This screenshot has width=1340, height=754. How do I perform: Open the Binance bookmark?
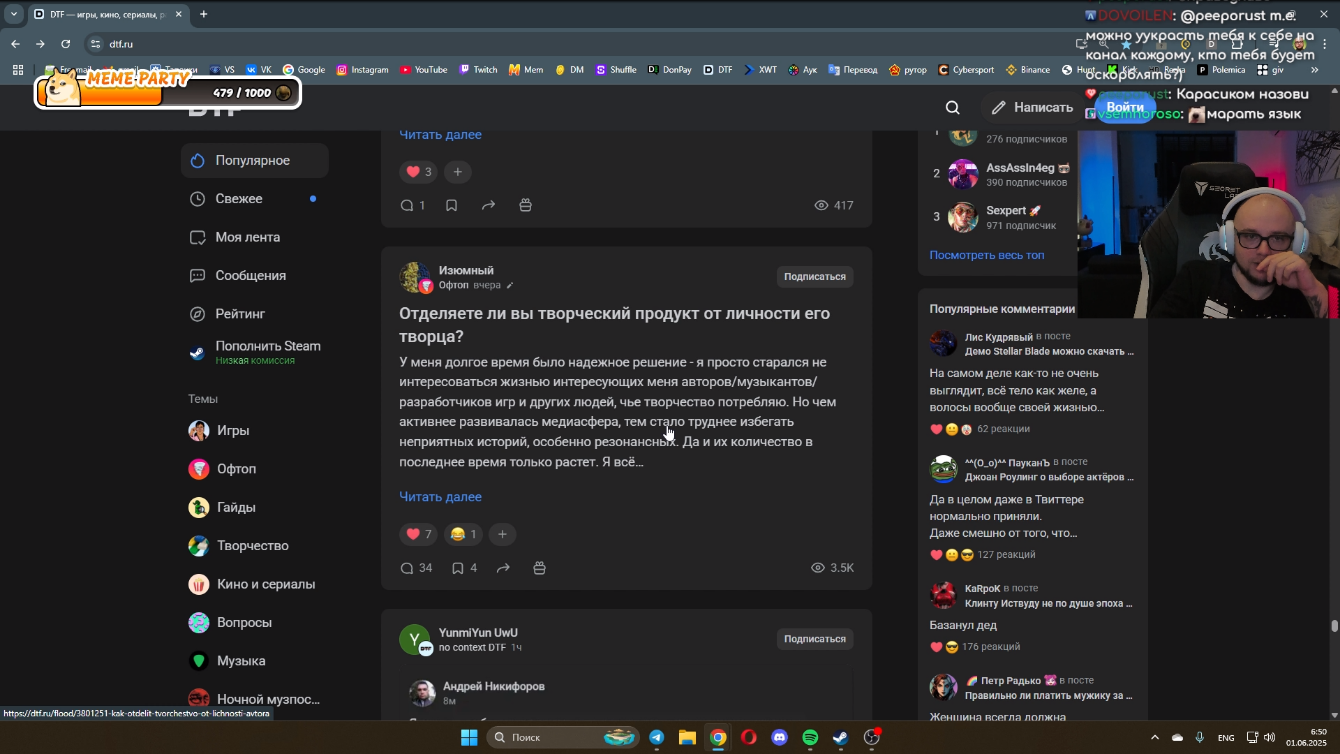pos(1028,70)
